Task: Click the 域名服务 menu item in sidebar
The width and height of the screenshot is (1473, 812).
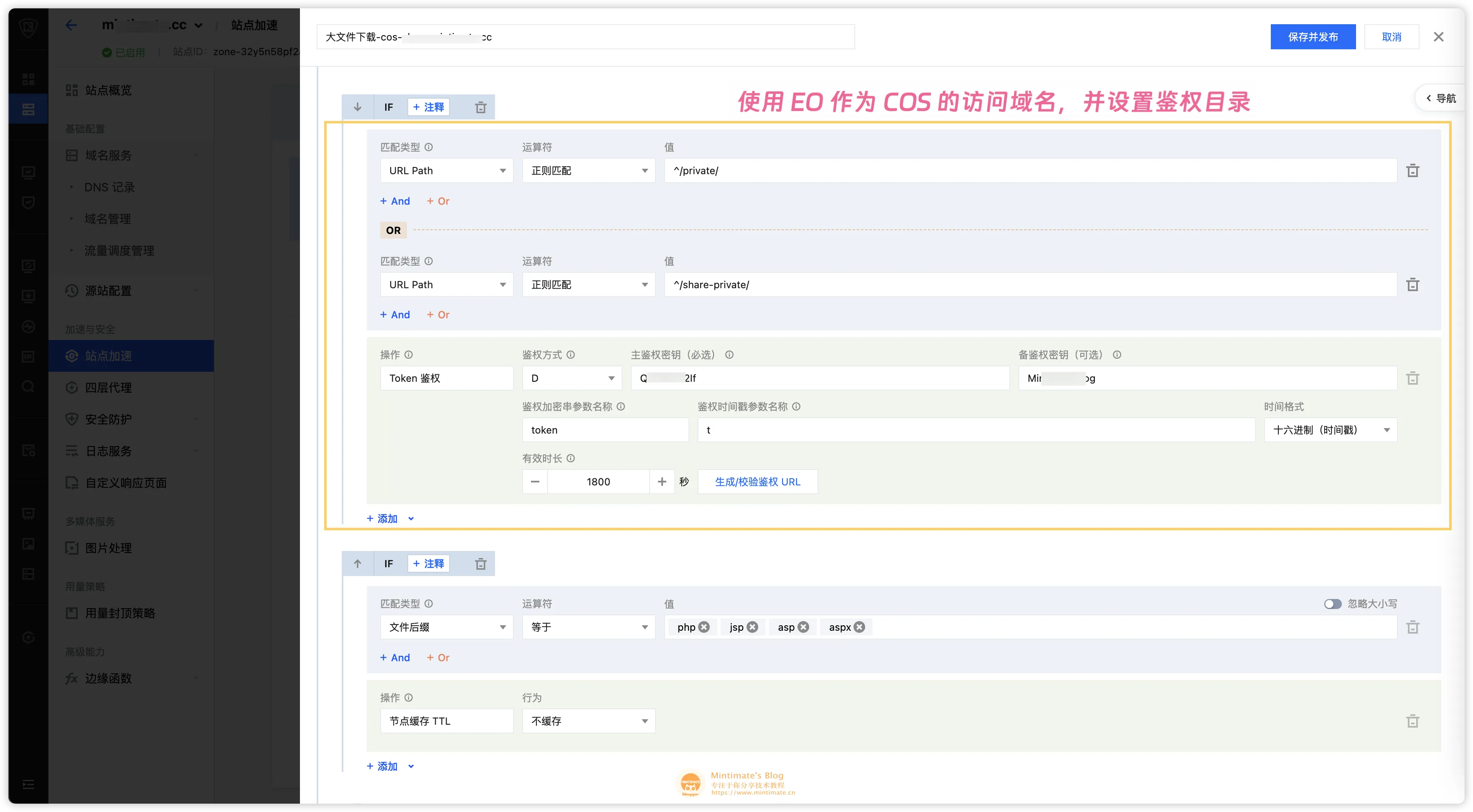Action: [x=109, y=155]
